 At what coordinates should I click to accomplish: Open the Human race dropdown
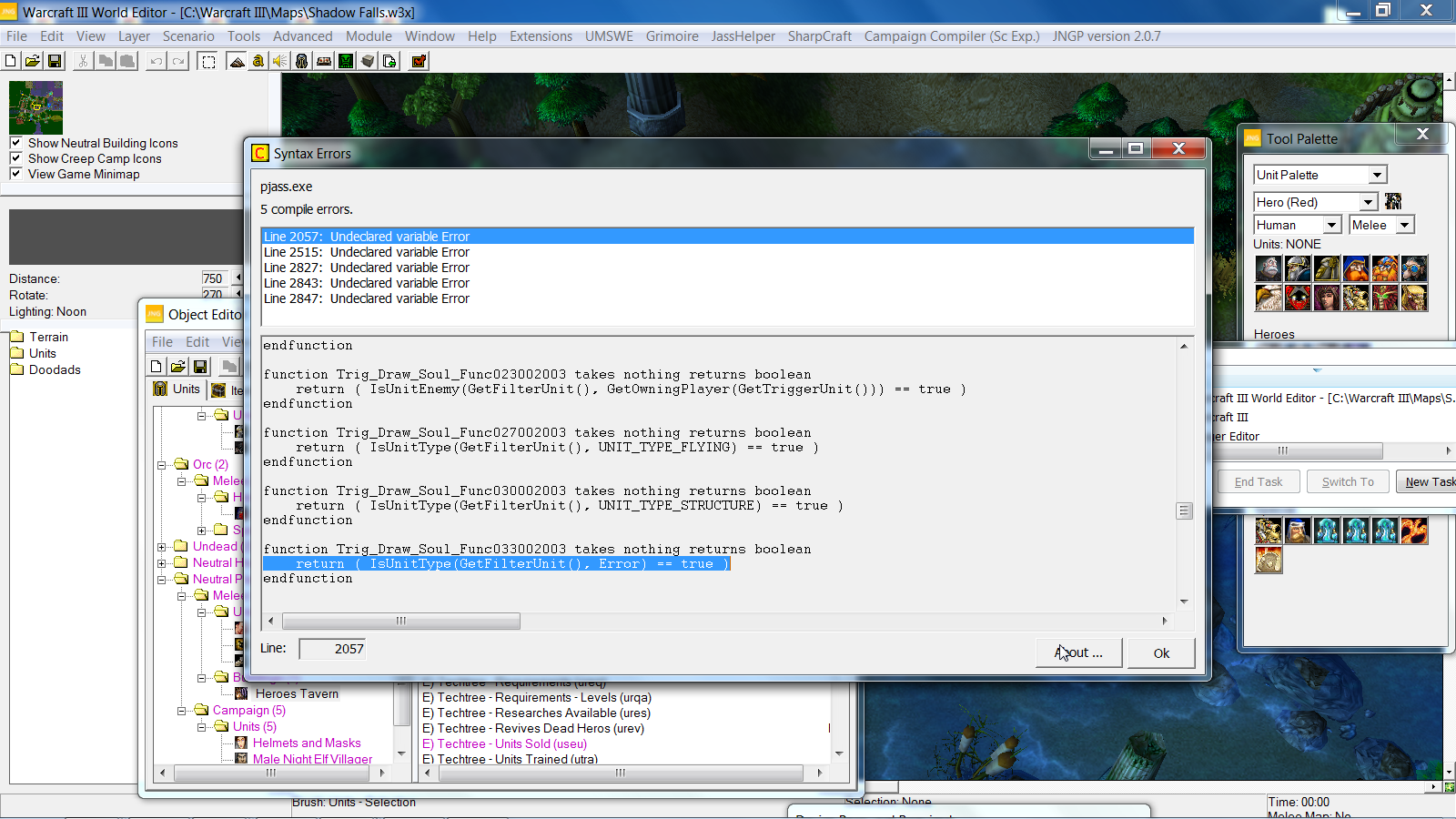[1331, 225]
